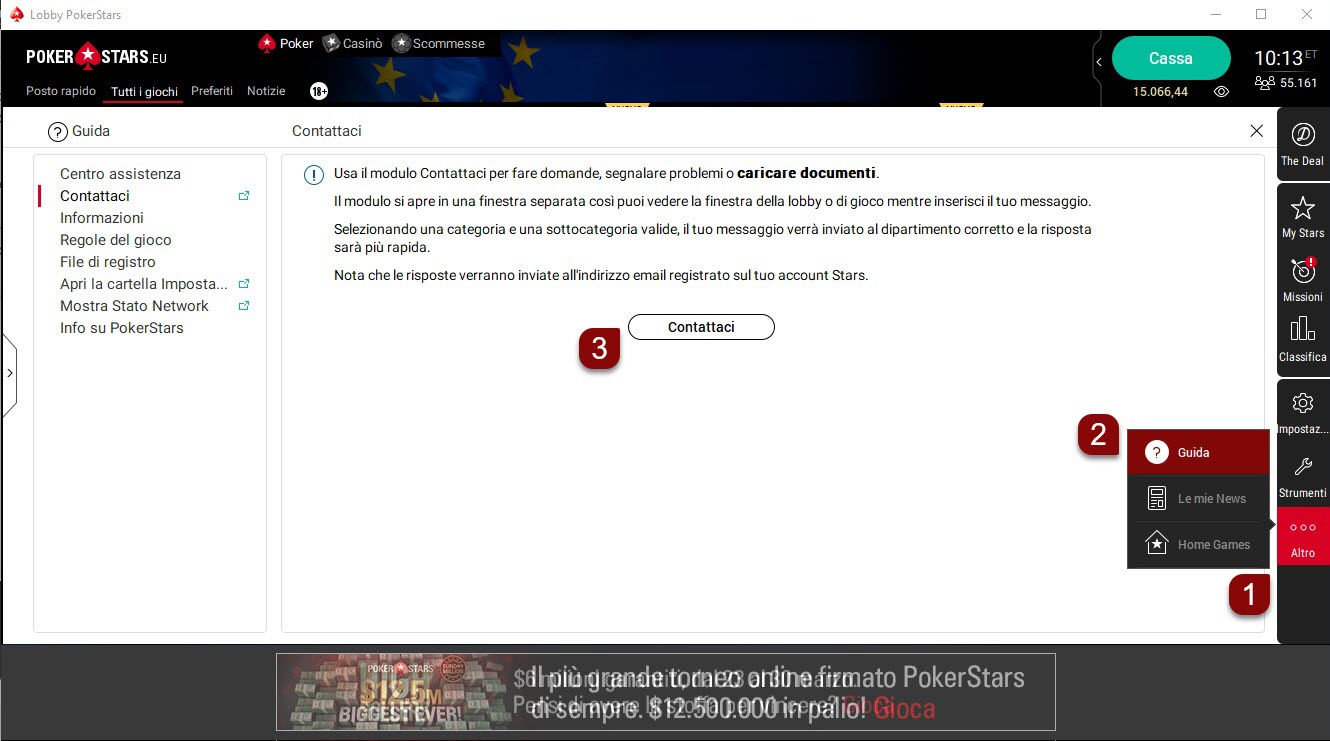Minimize the Lobby PokerStars window

1216,14
